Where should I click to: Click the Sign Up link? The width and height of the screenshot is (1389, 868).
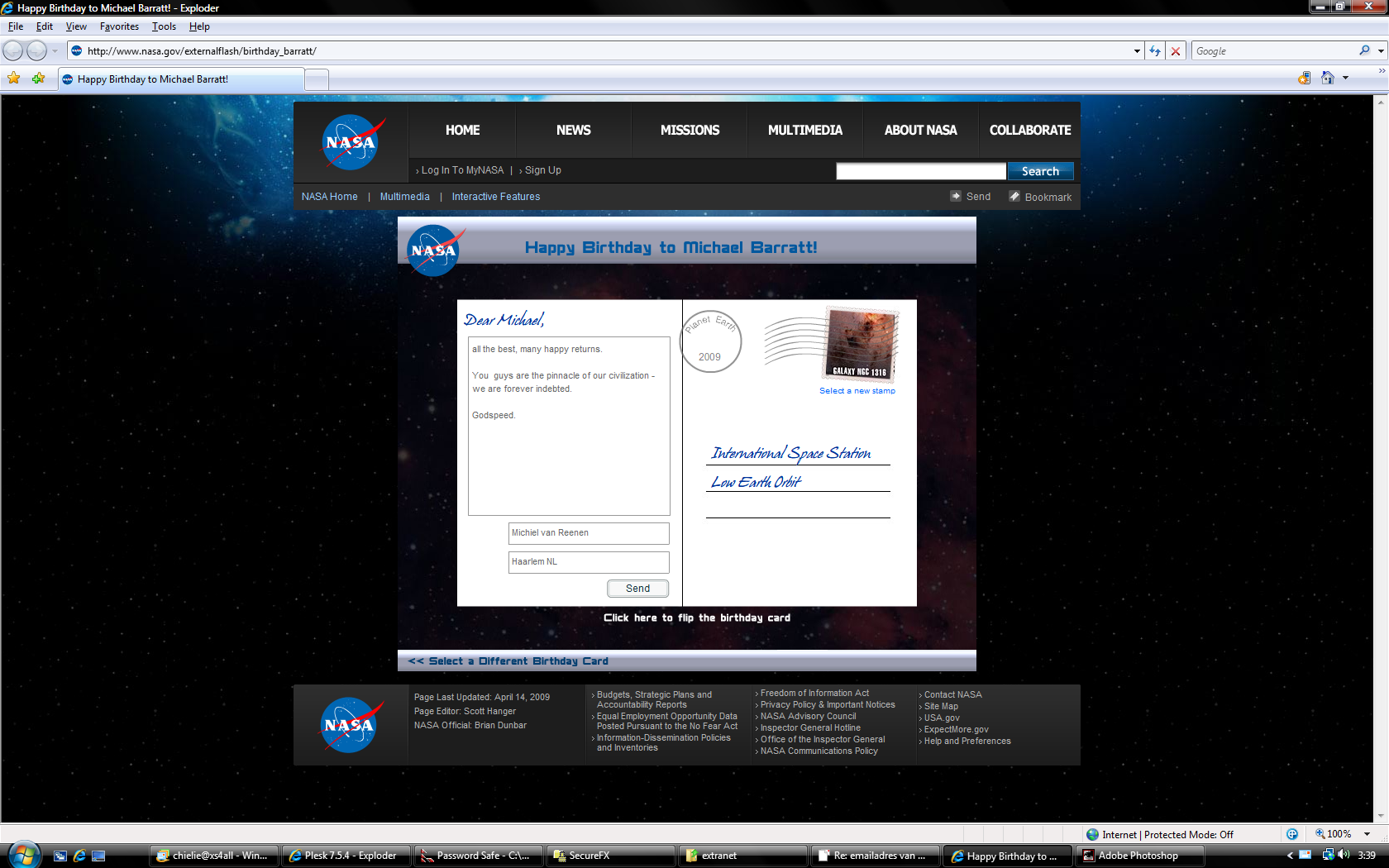(x=543, y=170)
